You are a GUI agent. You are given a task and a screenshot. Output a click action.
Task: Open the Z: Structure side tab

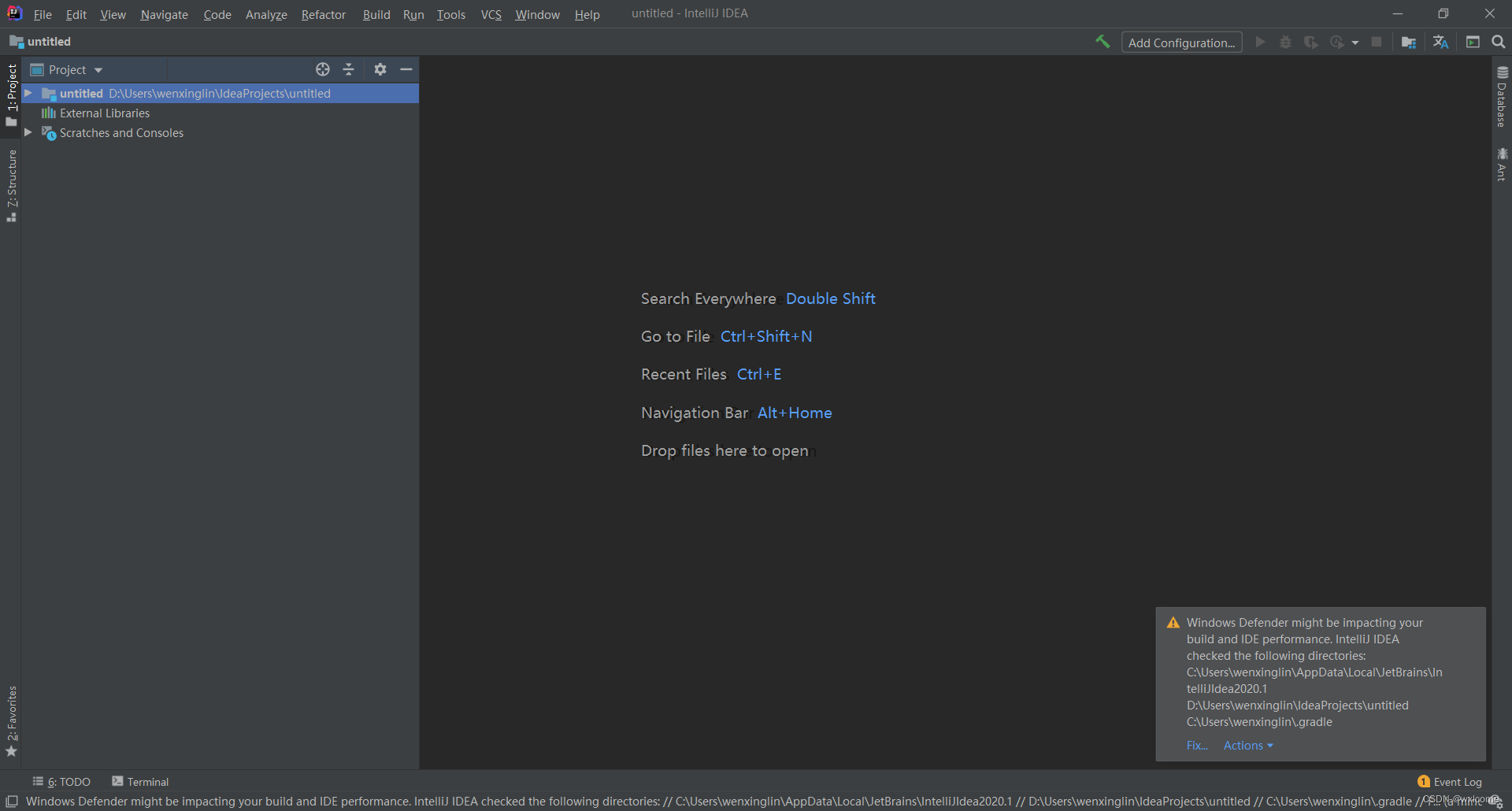tap(11, 186)
